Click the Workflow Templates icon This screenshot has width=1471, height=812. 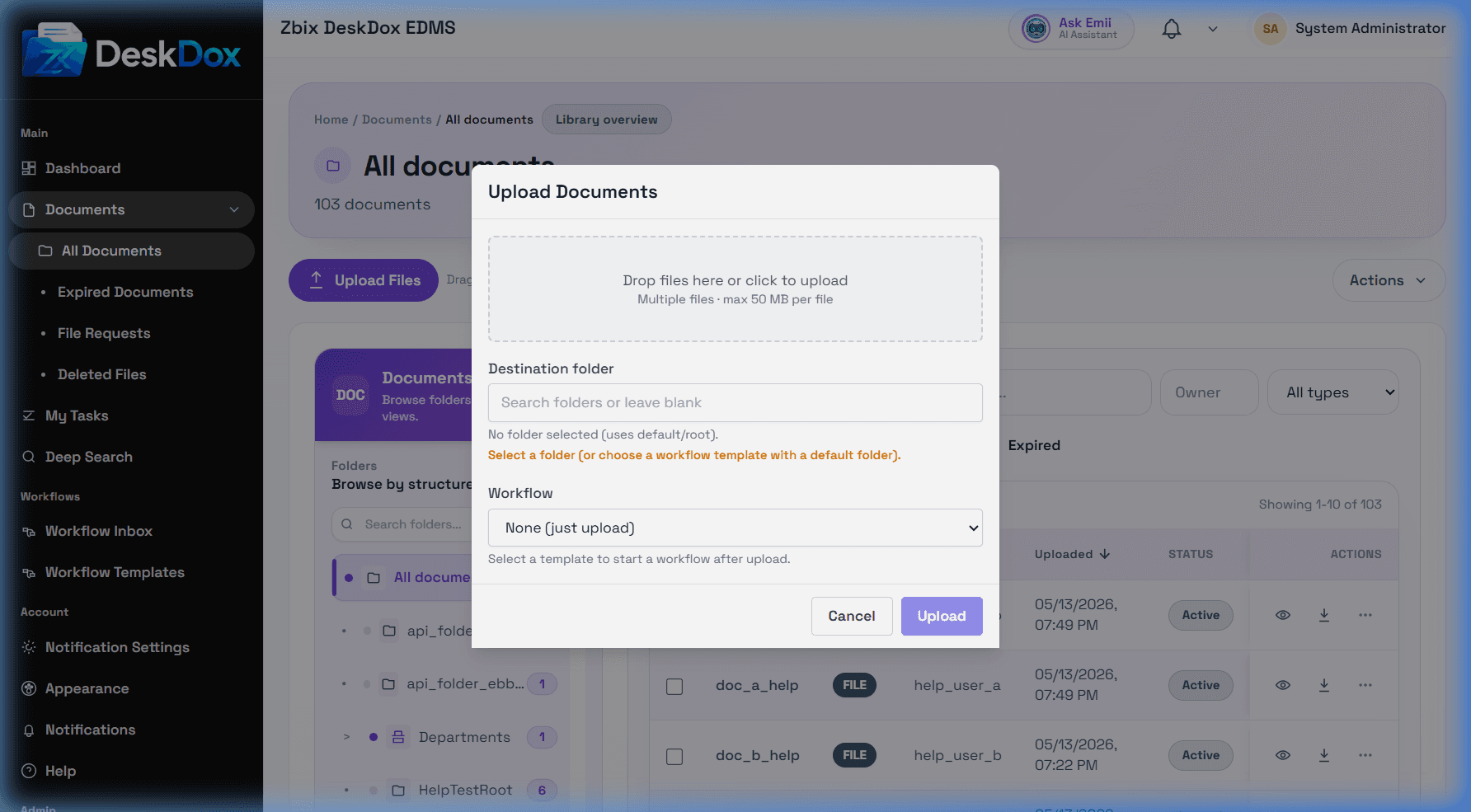point(29,573)
